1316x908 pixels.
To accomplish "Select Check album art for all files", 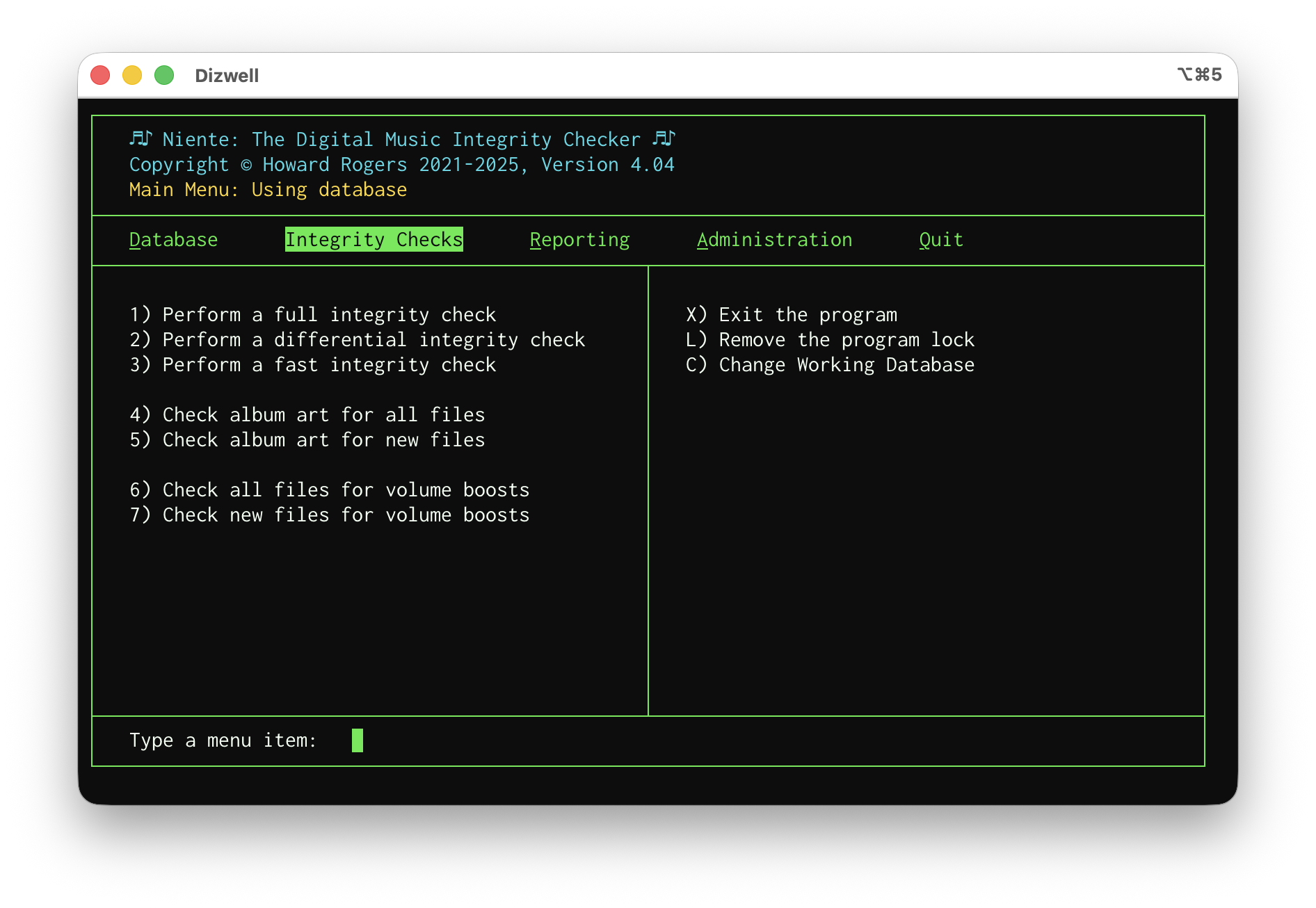I will pyautogui.click(x=307, y=415).
